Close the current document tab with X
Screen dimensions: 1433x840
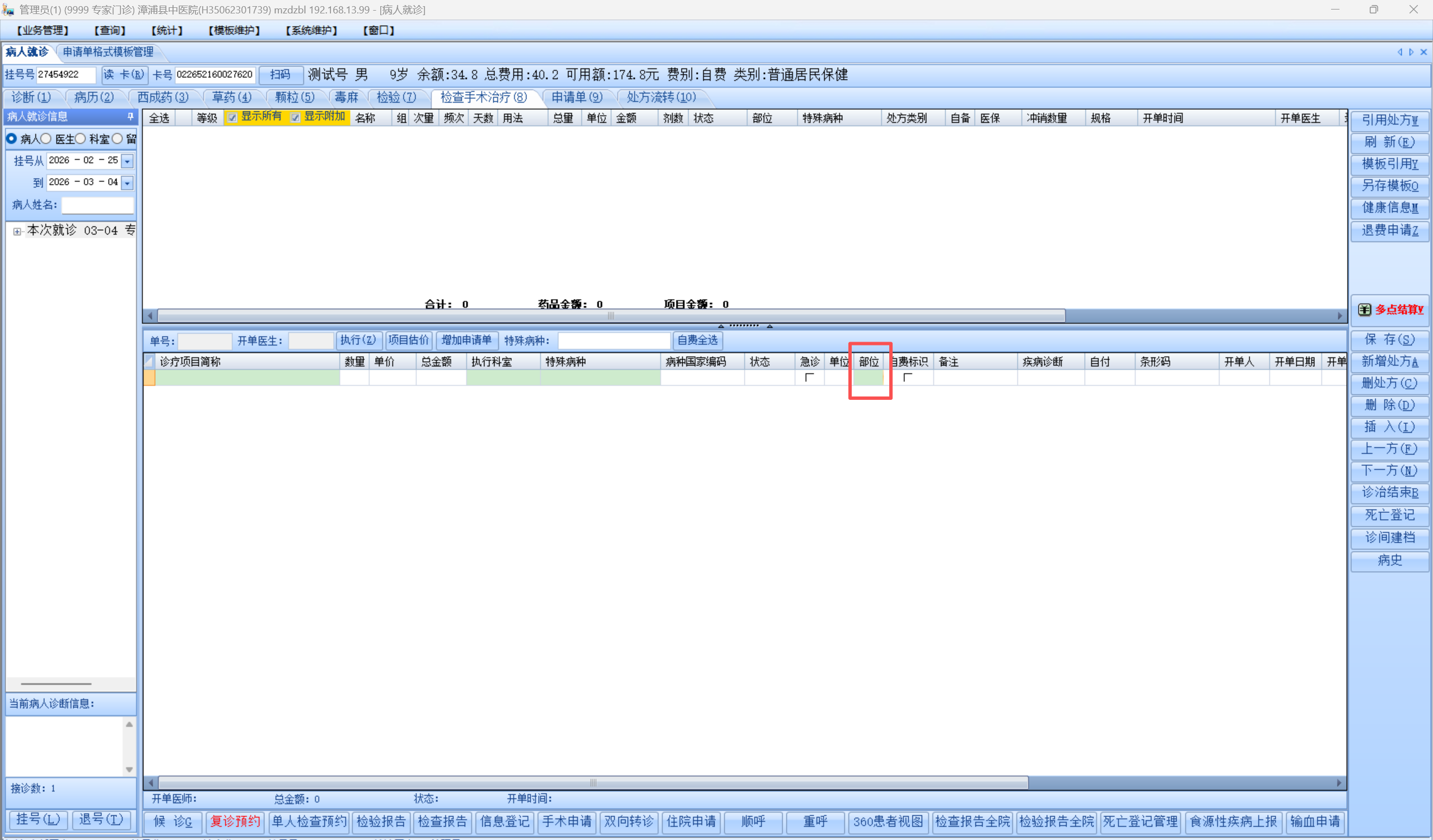tap(1423, 52)
